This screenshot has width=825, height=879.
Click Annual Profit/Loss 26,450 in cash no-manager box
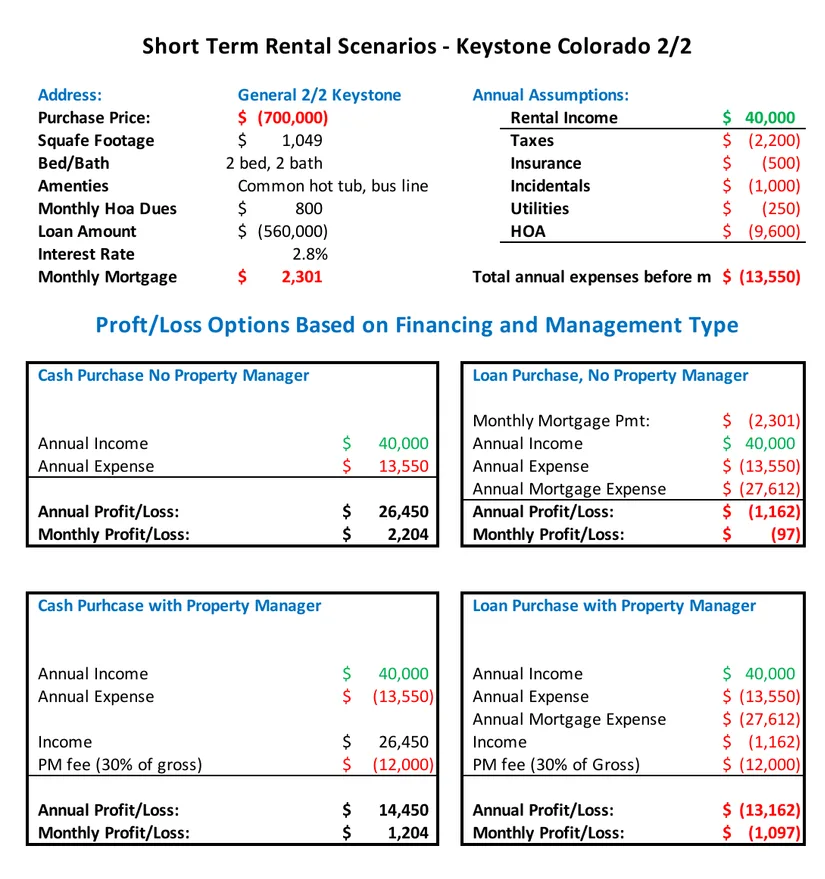pyautogui.click(x=403, y=511)
